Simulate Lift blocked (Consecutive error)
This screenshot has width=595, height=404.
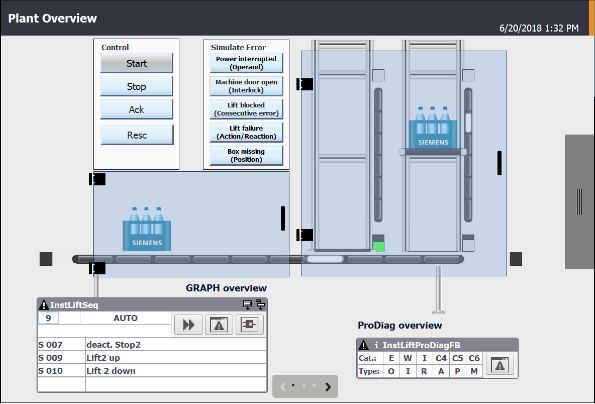click(246, 109)
